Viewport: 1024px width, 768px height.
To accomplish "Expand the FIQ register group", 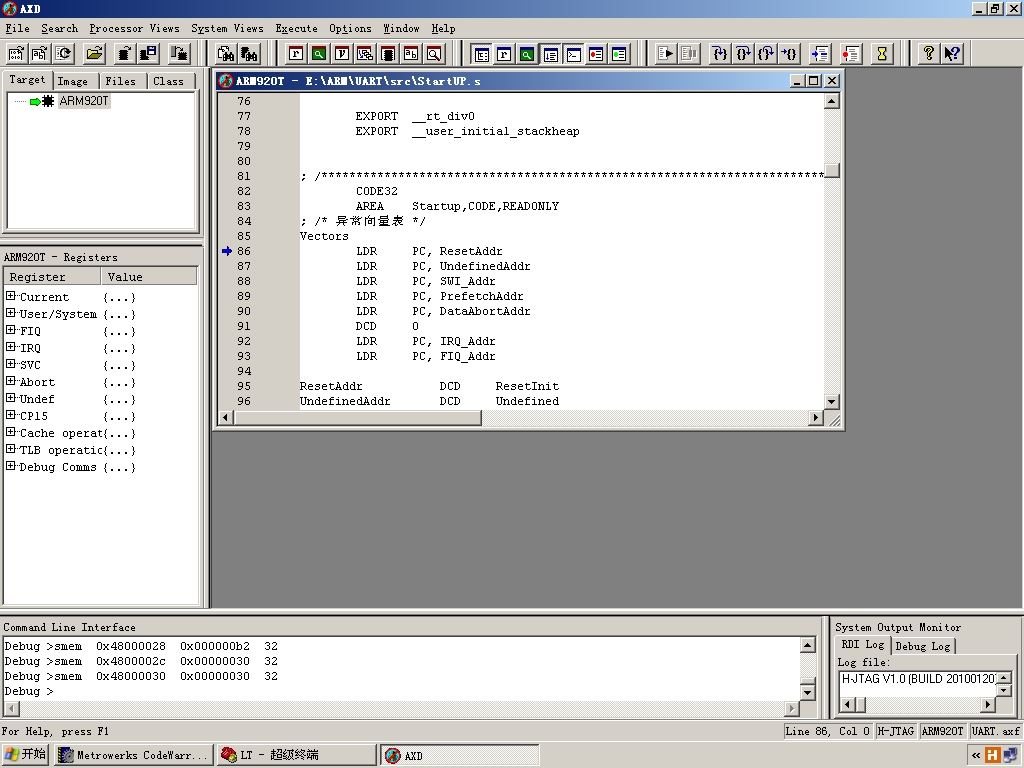I will click(10, 330).
